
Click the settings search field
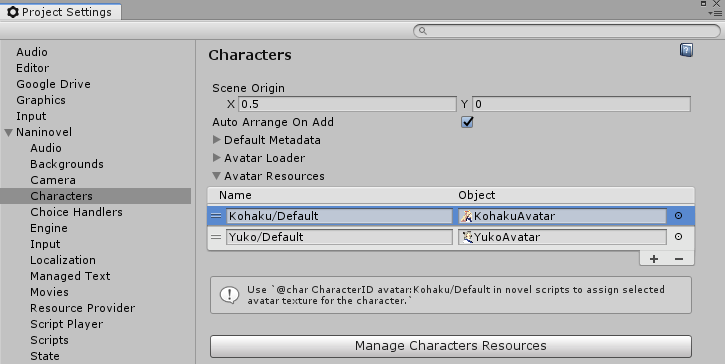566,31
